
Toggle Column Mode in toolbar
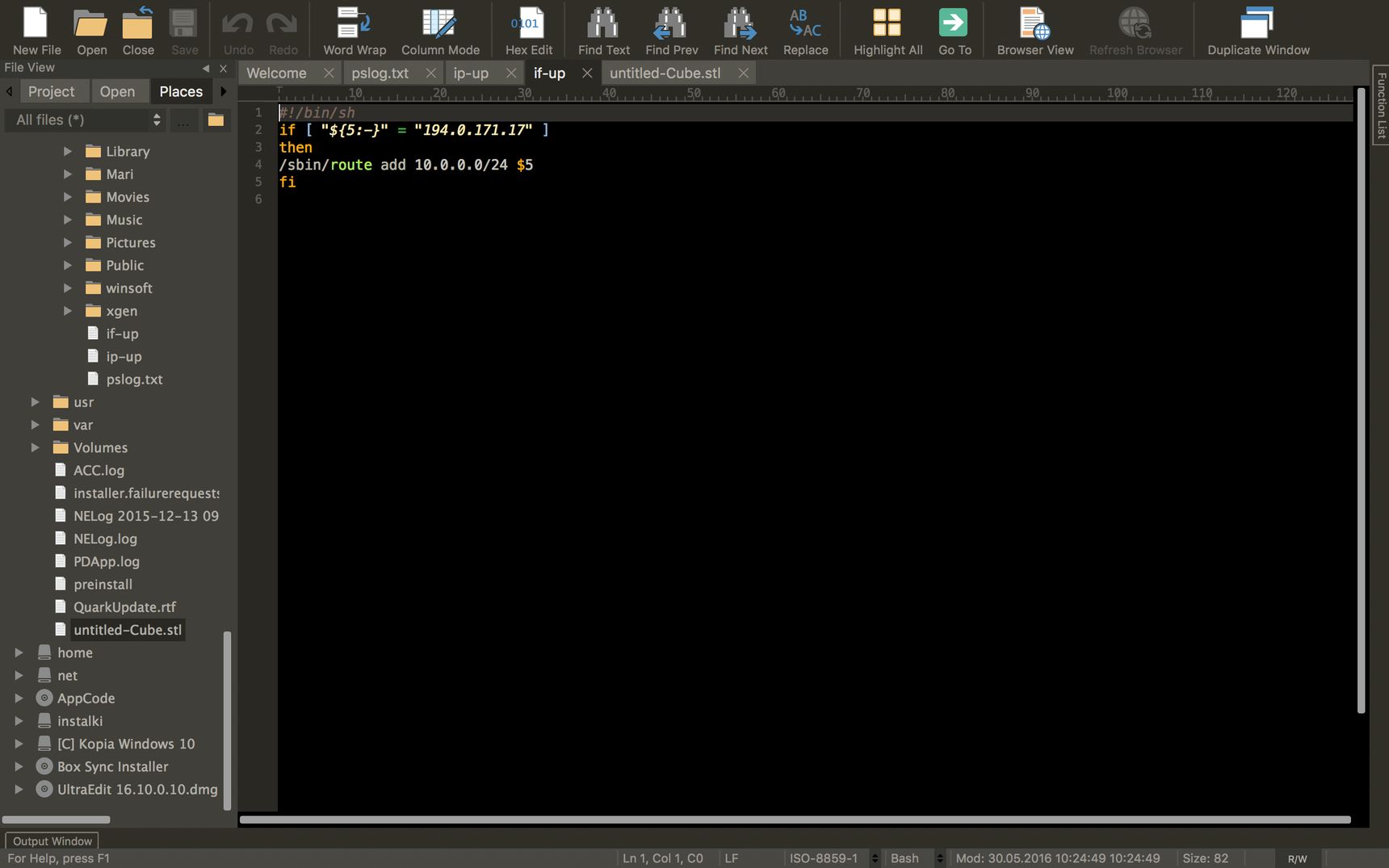click(x=440, y=31)
